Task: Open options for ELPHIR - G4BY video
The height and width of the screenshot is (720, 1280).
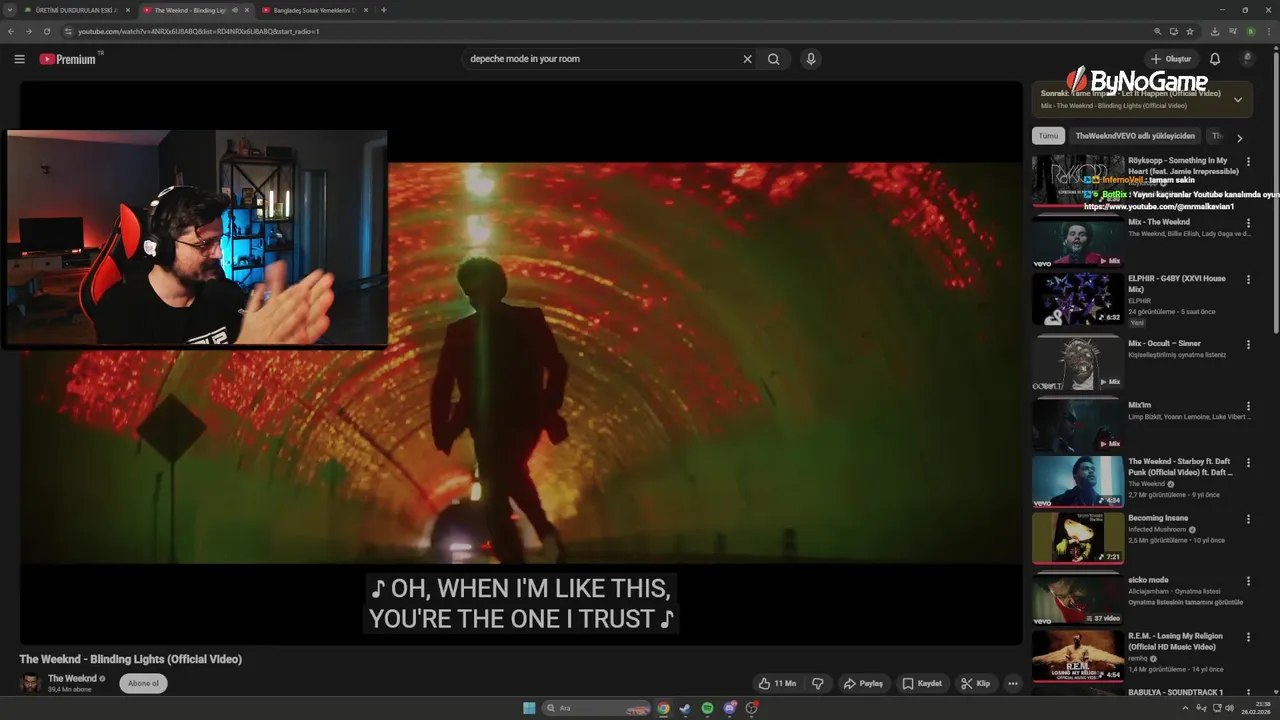Action: coord(1248,279)
